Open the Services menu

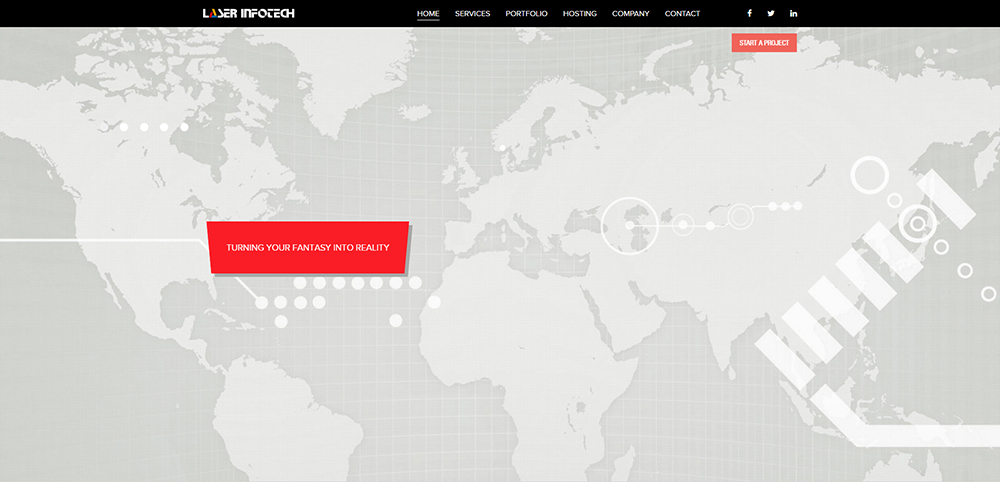coord(472,14)
